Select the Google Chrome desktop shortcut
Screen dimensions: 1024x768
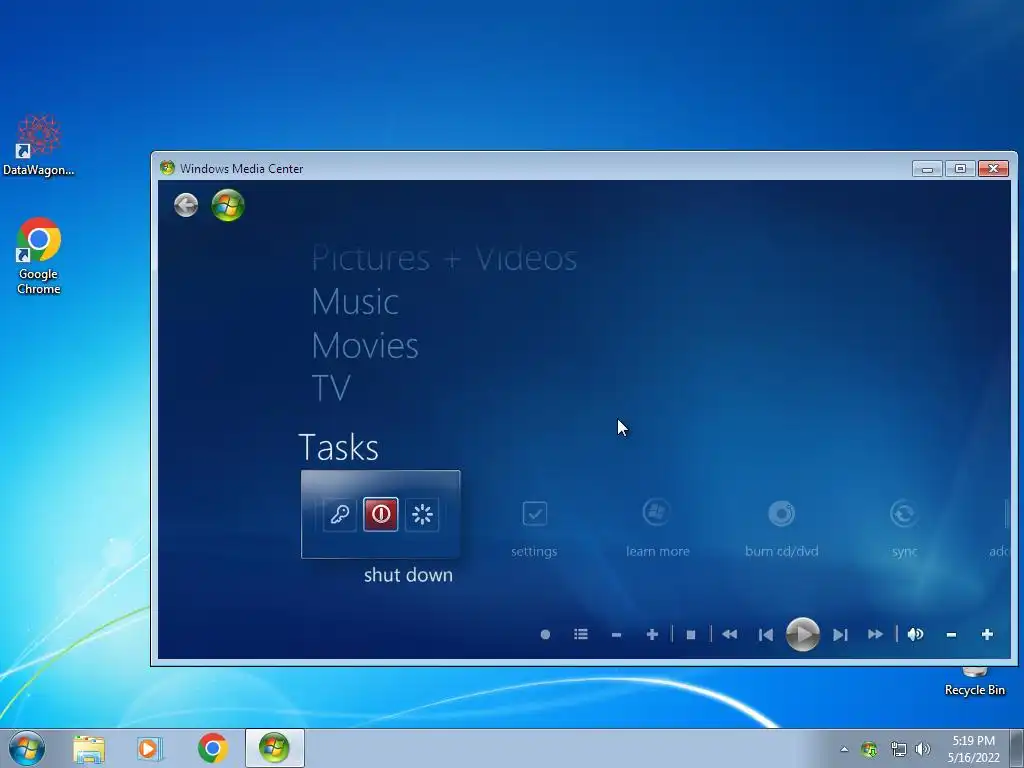point(39,256)
